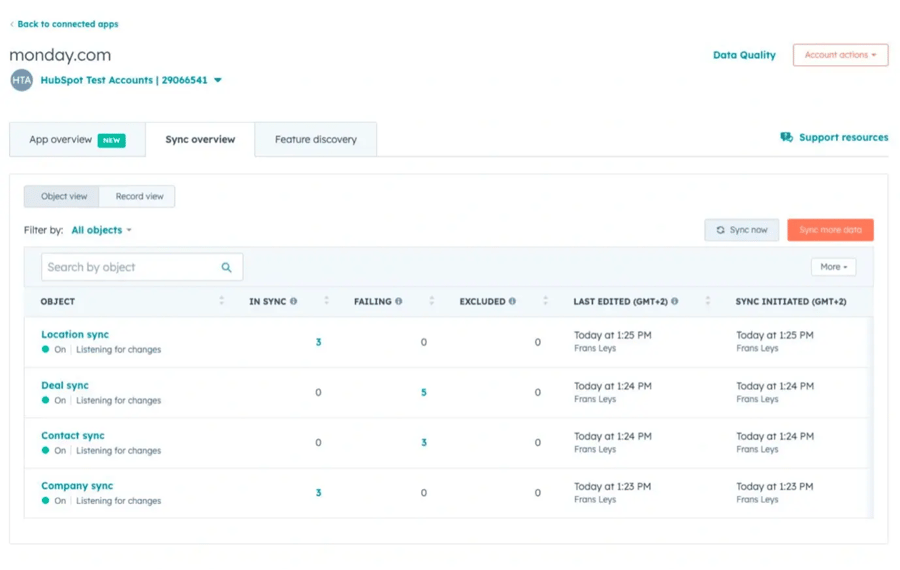Click Contact sync failing count 3
The image size is (900, 570).
click(x=424, y=443)
